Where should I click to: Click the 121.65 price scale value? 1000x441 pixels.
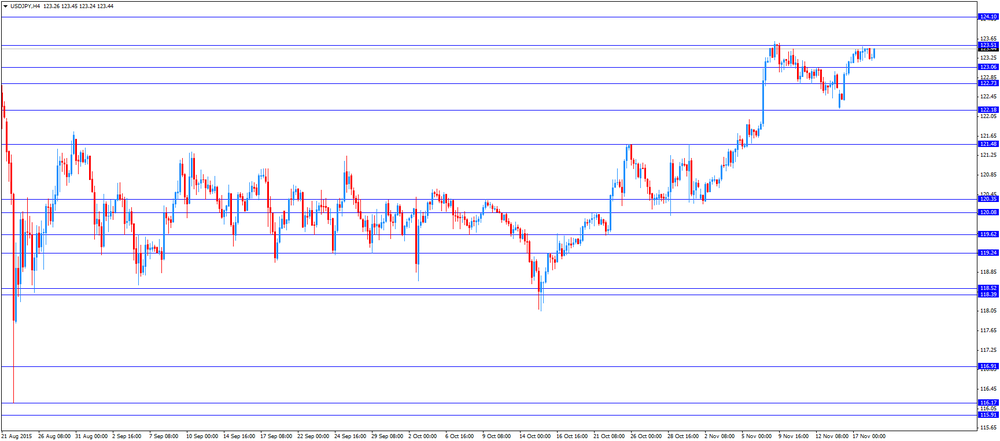987,136
